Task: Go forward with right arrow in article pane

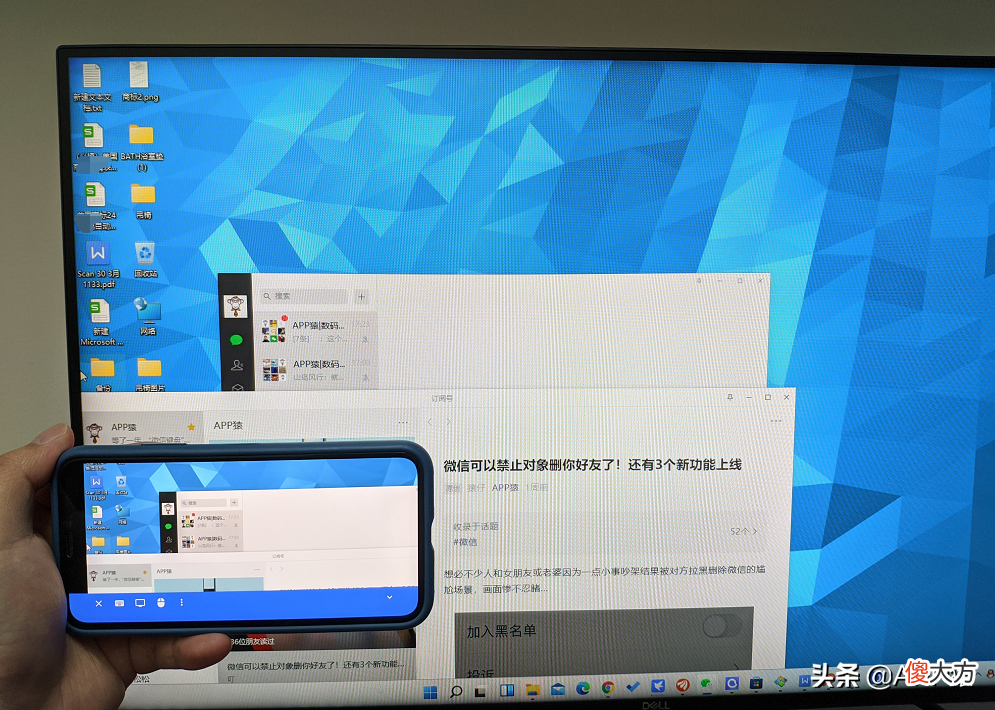Action: point(448,421)
